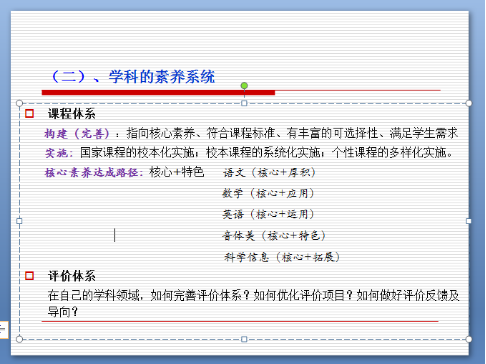Place cursor in the 课程体系 heading
This screenshot has height=364, width=486.
(x=72, y=114)
